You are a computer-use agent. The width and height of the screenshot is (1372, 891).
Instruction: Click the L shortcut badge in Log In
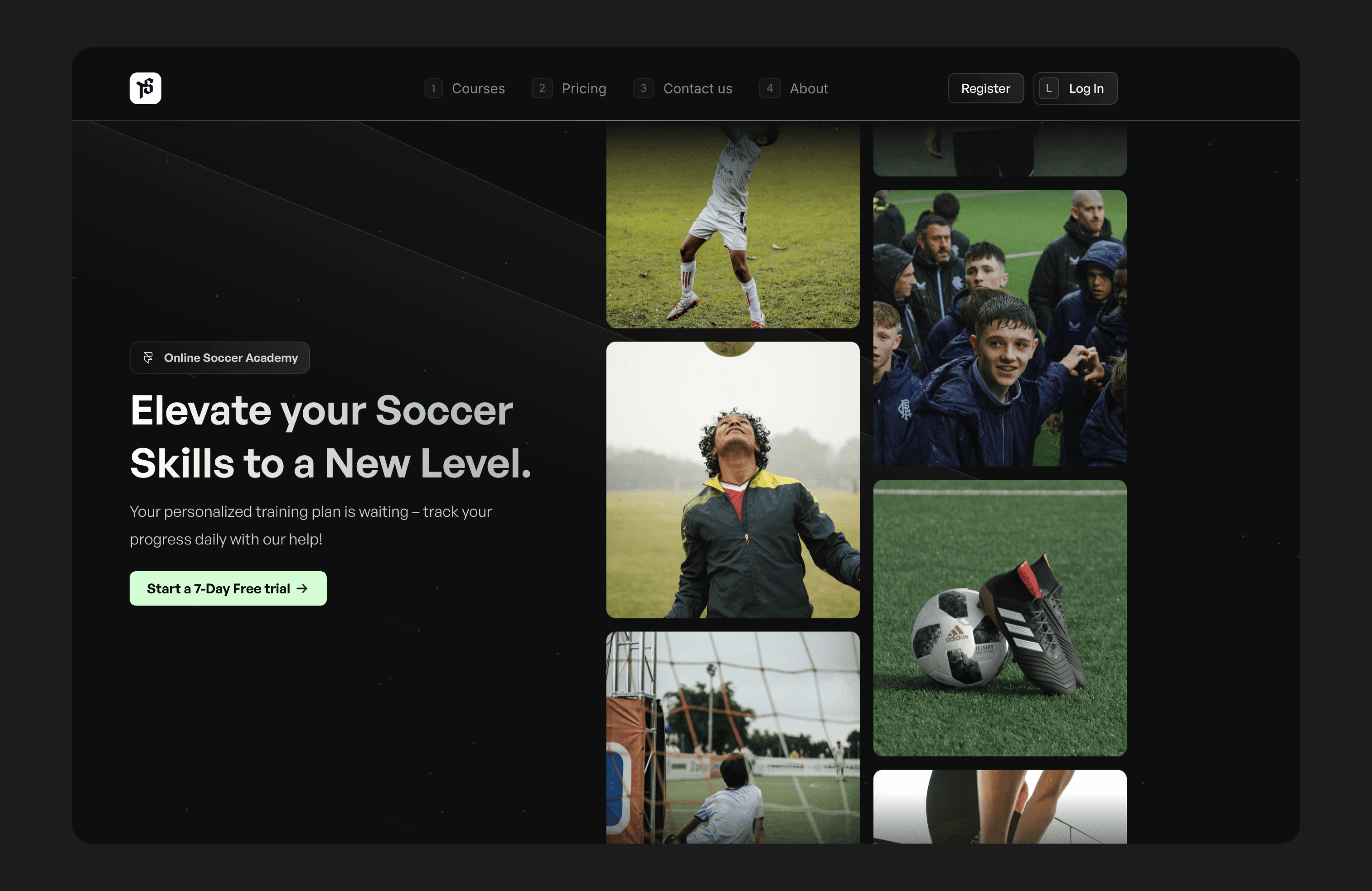1049,88
